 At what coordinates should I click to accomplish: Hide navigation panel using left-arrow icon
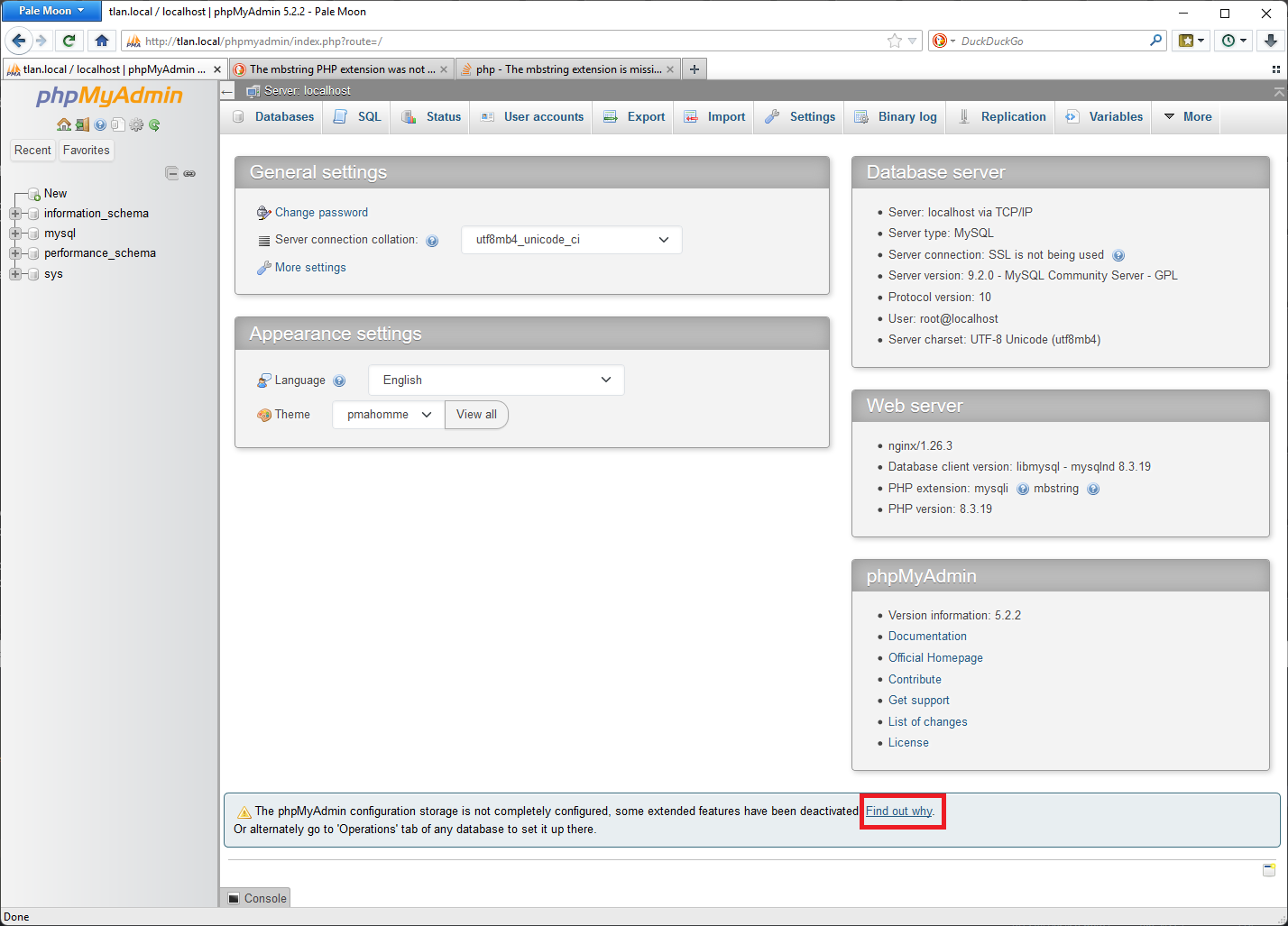pyautogui.click(x=227, y=91)
